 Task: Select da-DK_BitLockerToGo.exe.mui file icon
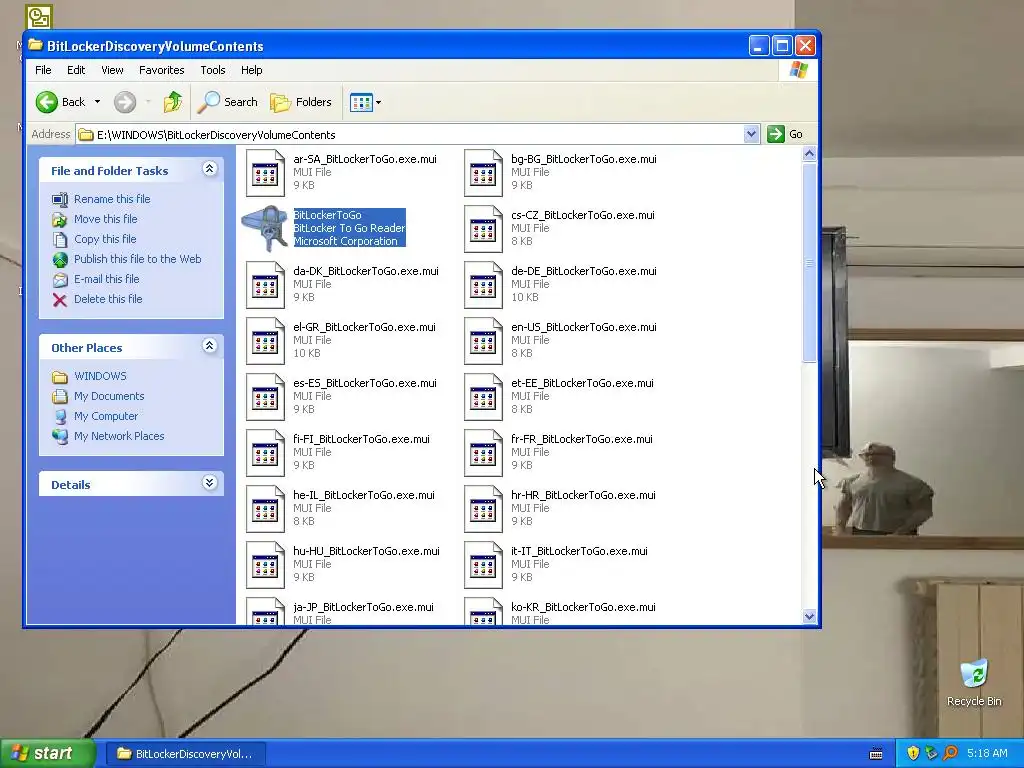click(x=265, y=285)
